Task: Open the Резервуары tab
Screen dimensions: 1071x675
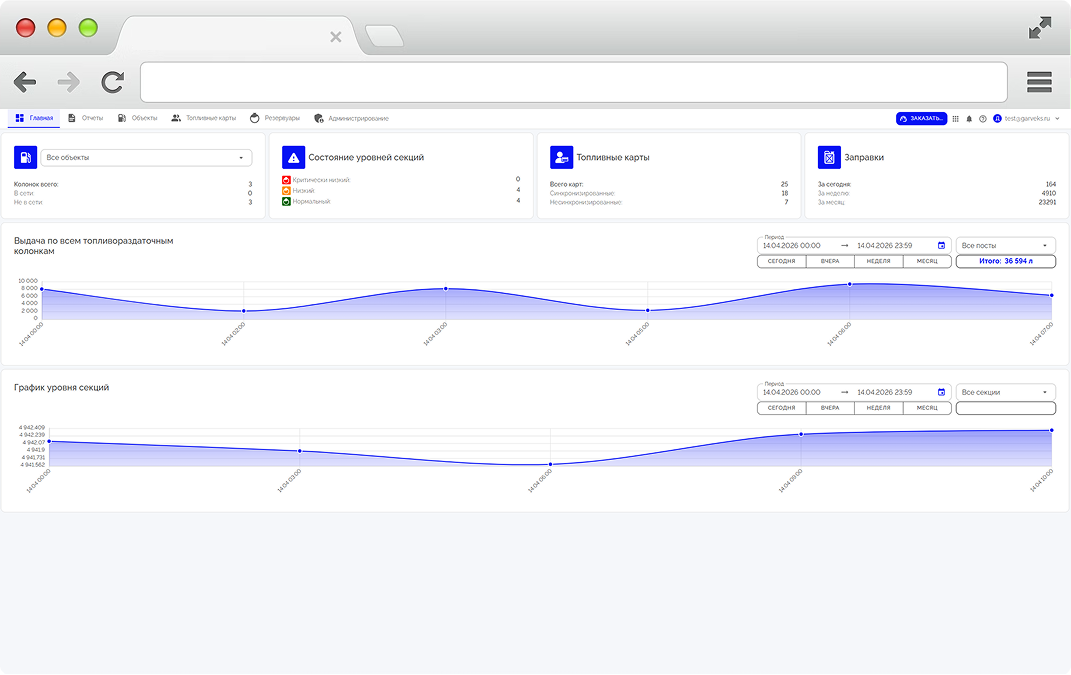Action: pos(275,118)
